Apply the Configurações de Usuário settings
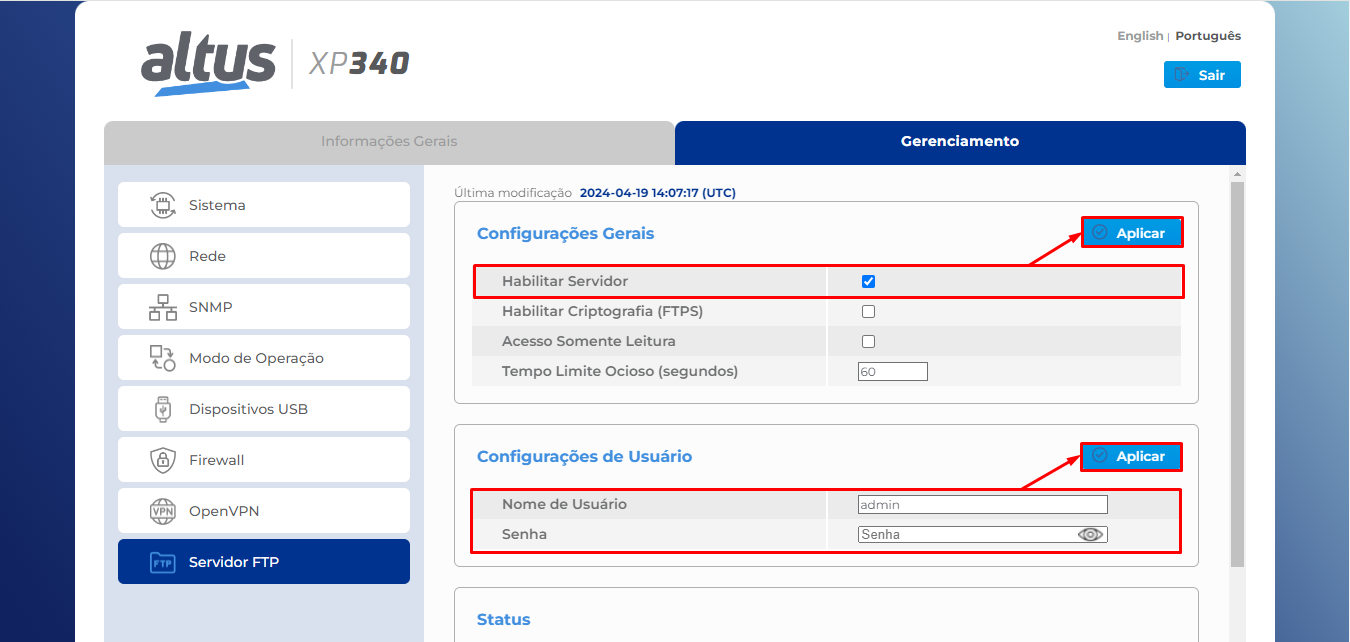 click(1131, 457)
